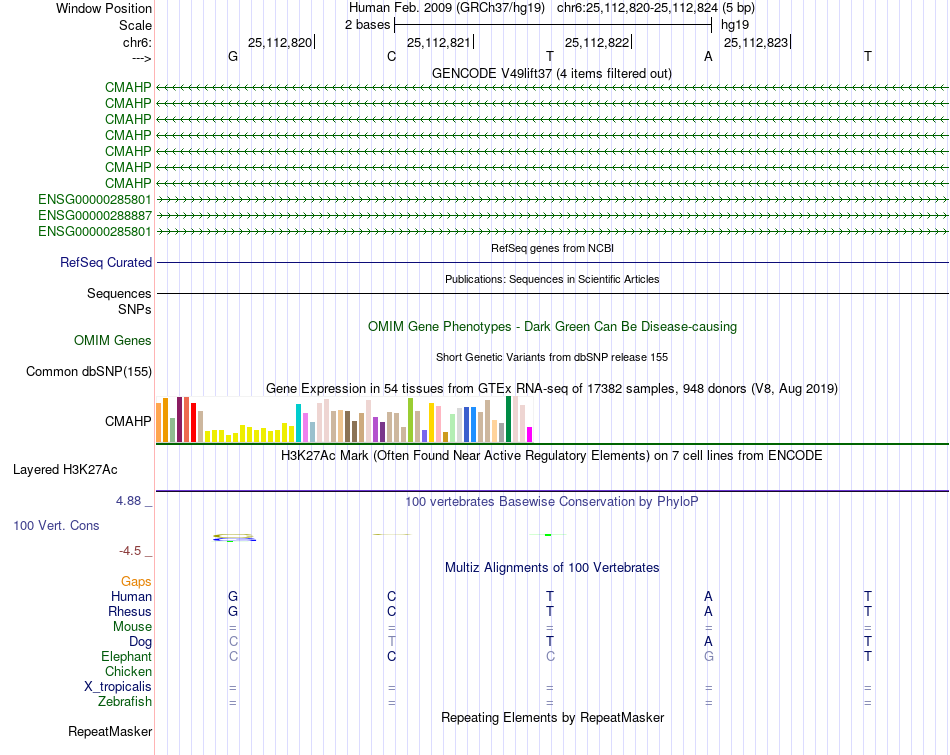Select the Dog alignment row label
The height and width of the screenshot is (755, 950).
(140, 642)
